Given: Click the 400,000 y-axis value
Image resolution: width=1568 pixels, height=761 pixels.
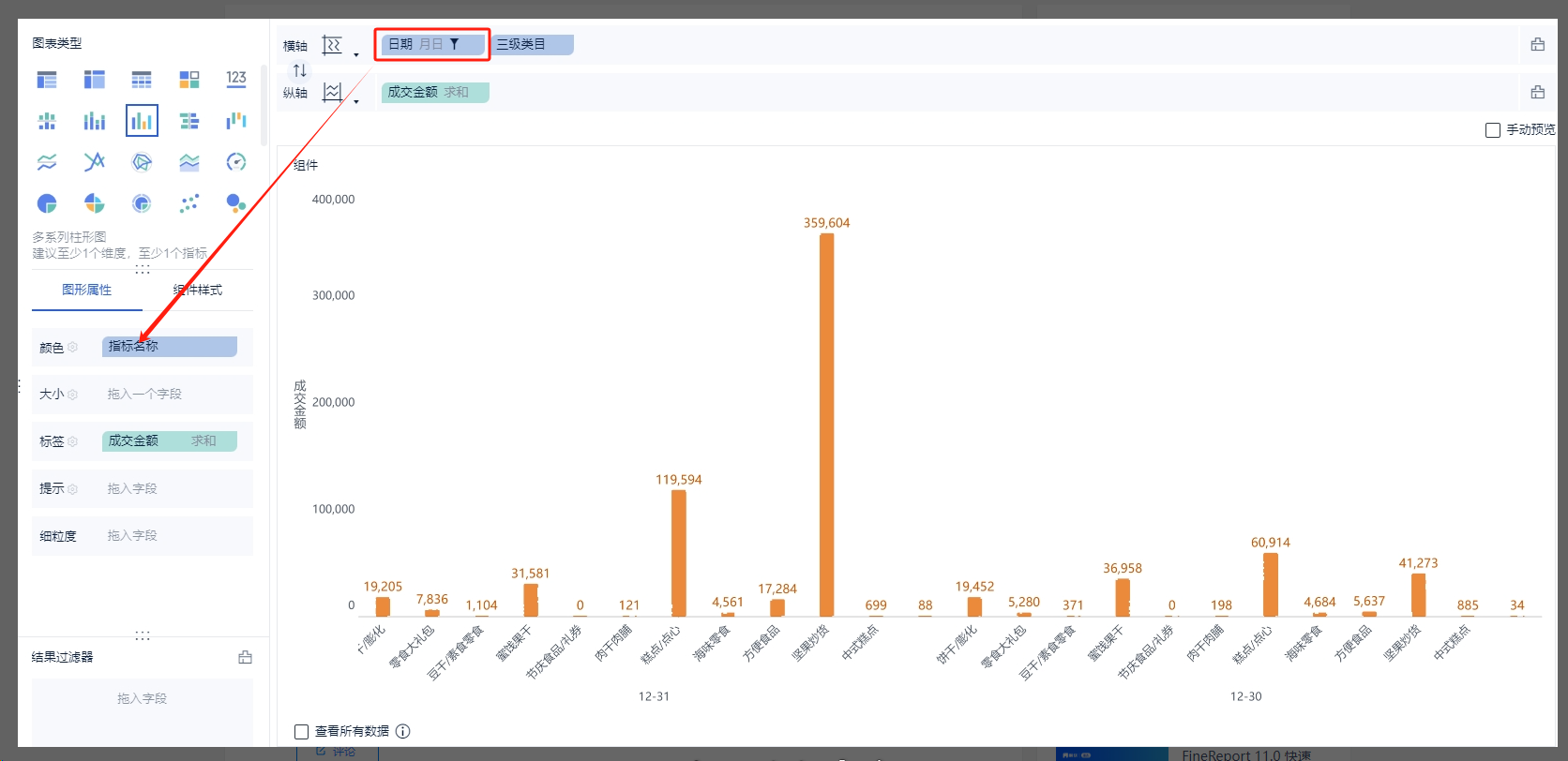Looking at the screenshot, I should click(x=333, y=200).
